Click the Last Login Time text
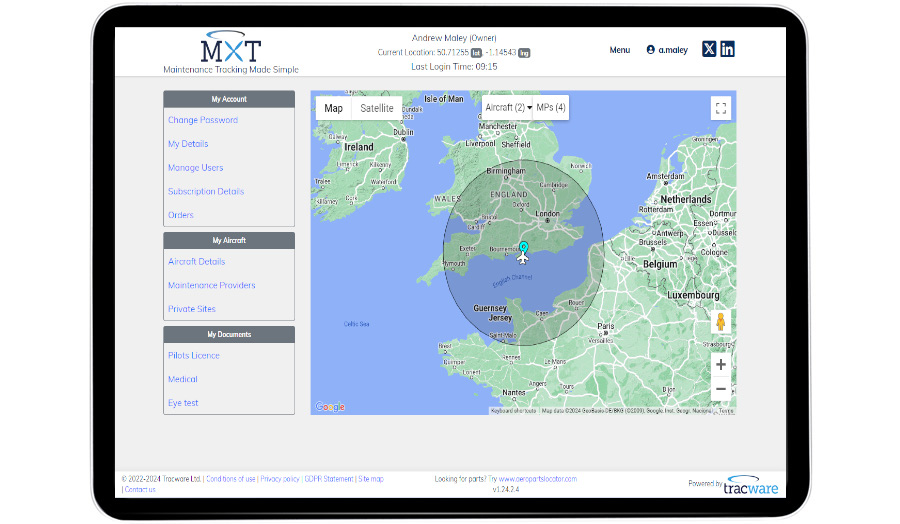The width and height of the screenshot is (900, 524). tap(454, 67)
